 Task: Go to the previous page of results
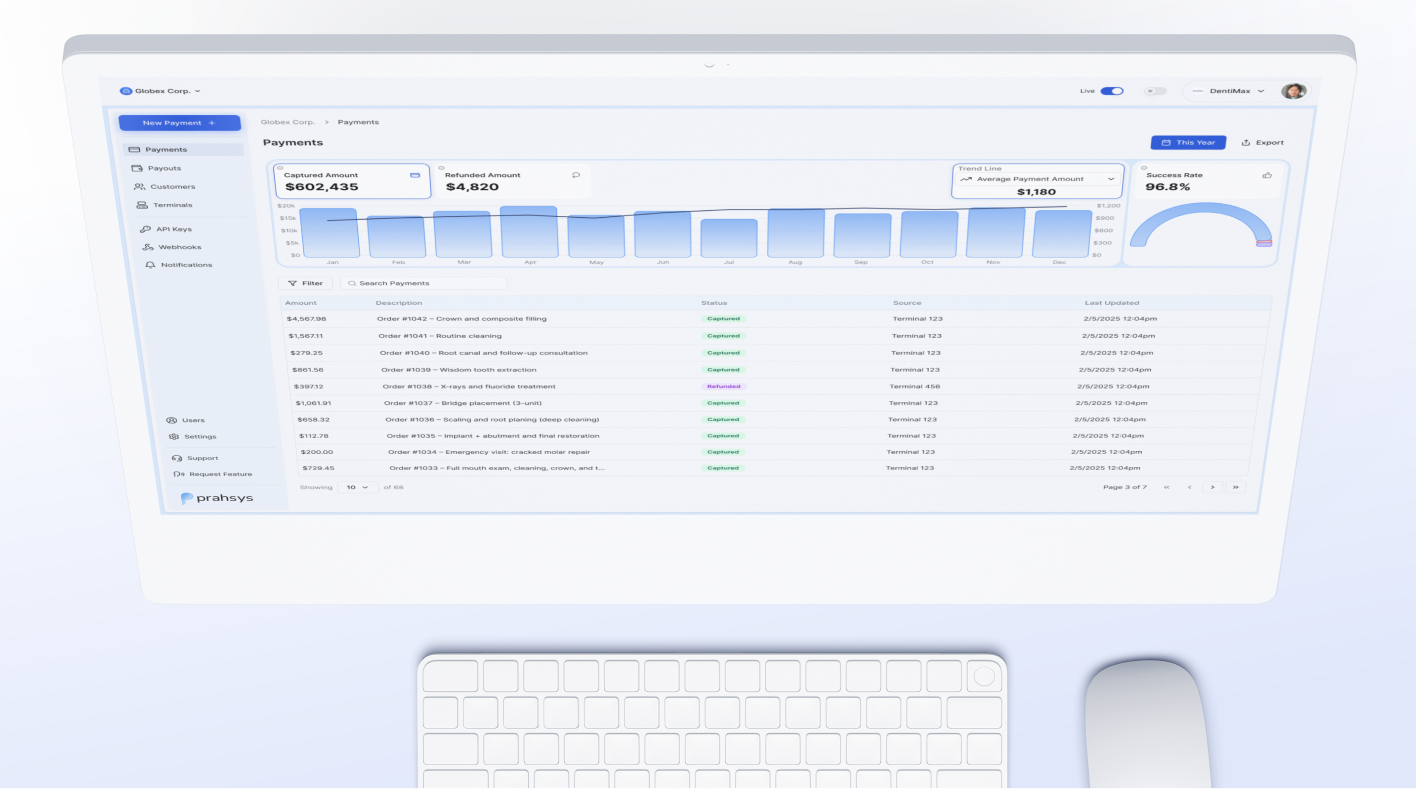pyautogui.click(x=1189, y=487)
